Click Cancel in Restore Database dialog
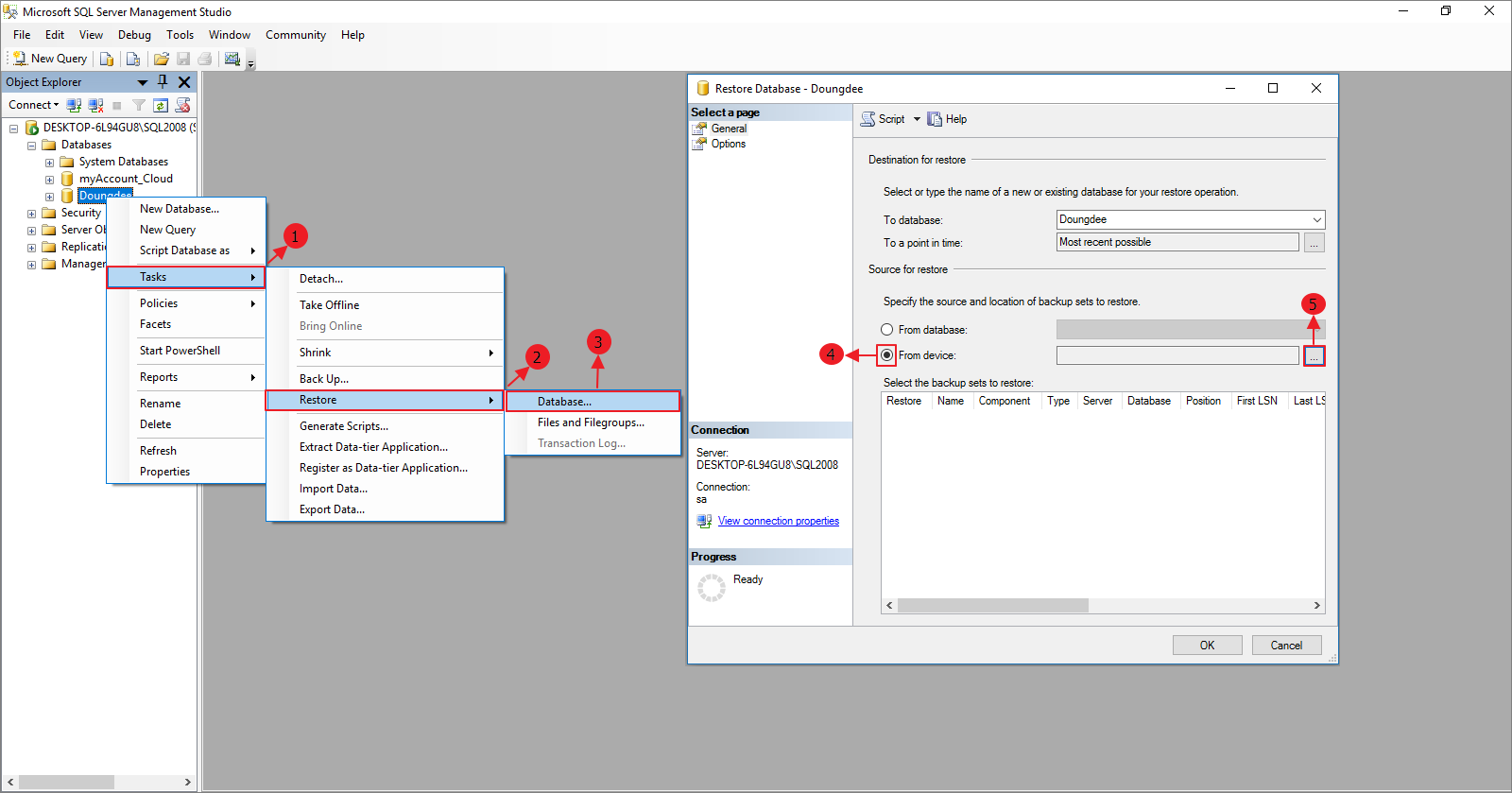The image size is (1512, 793). (1286, 646)
